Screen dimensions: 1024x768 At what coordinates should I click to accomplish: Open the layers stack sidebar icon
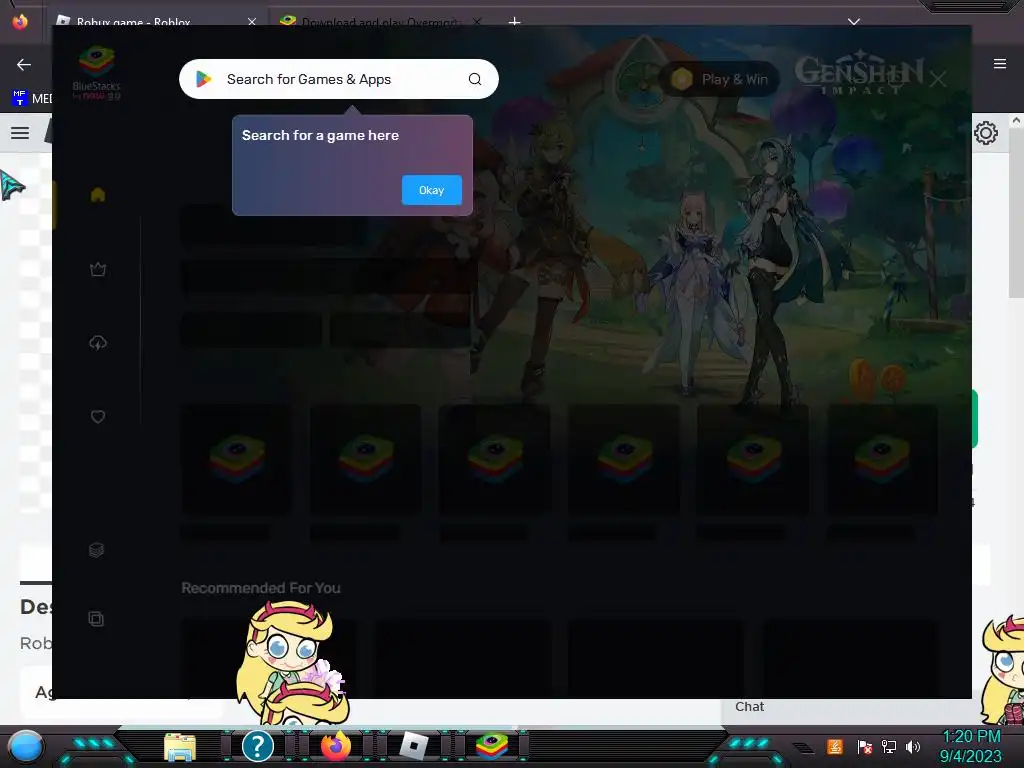(97, 550)
